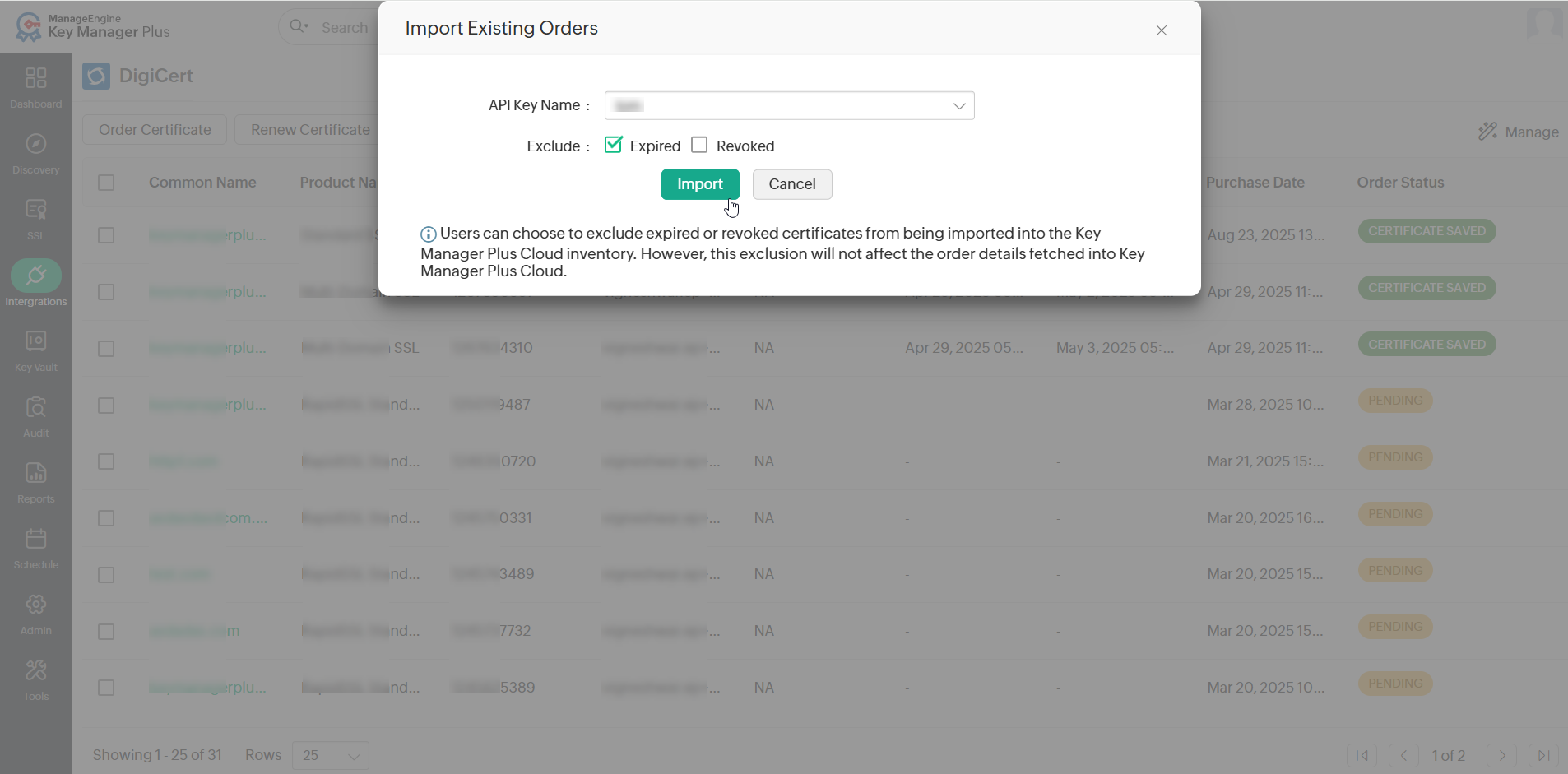The image size is (1568, 774).
Task: Sort by Order Status column header
Action: point(1400,183)
